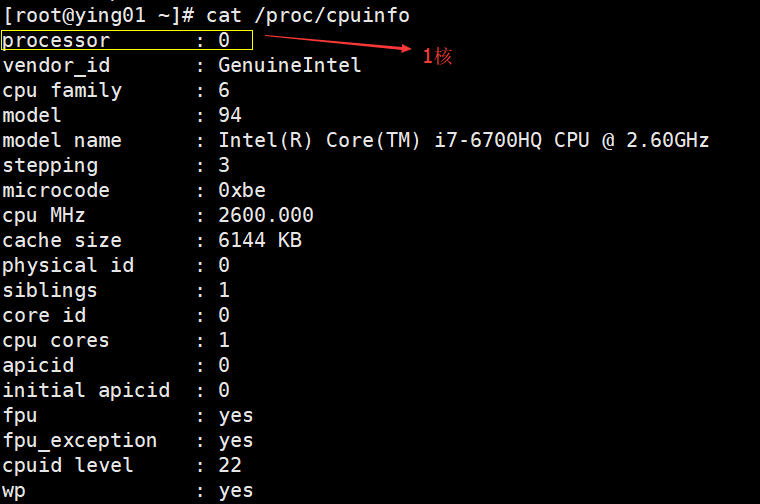
Task: Click the siblings line label
Action: (50, 291)
